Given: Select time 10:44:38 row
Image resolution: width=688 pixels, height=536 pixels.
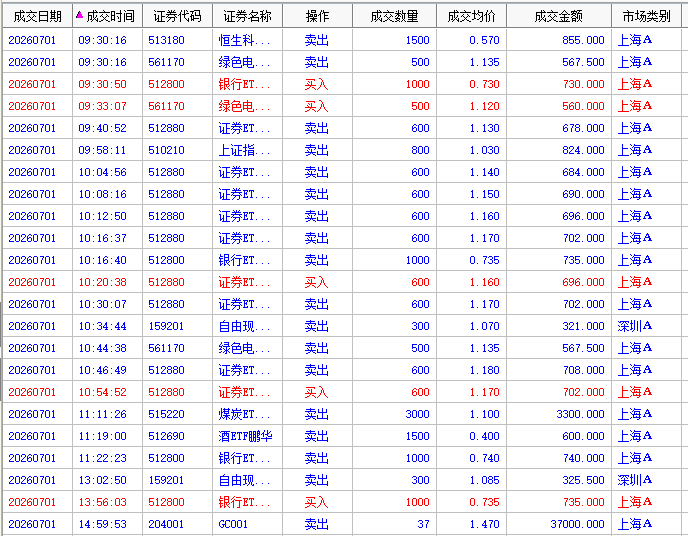Looking at the screenshot, I should point(102,348).
